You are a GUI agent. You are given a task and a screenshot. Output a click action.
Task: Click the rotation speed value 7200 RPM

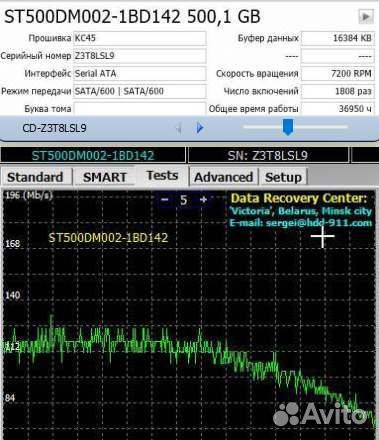coord(338,73)
